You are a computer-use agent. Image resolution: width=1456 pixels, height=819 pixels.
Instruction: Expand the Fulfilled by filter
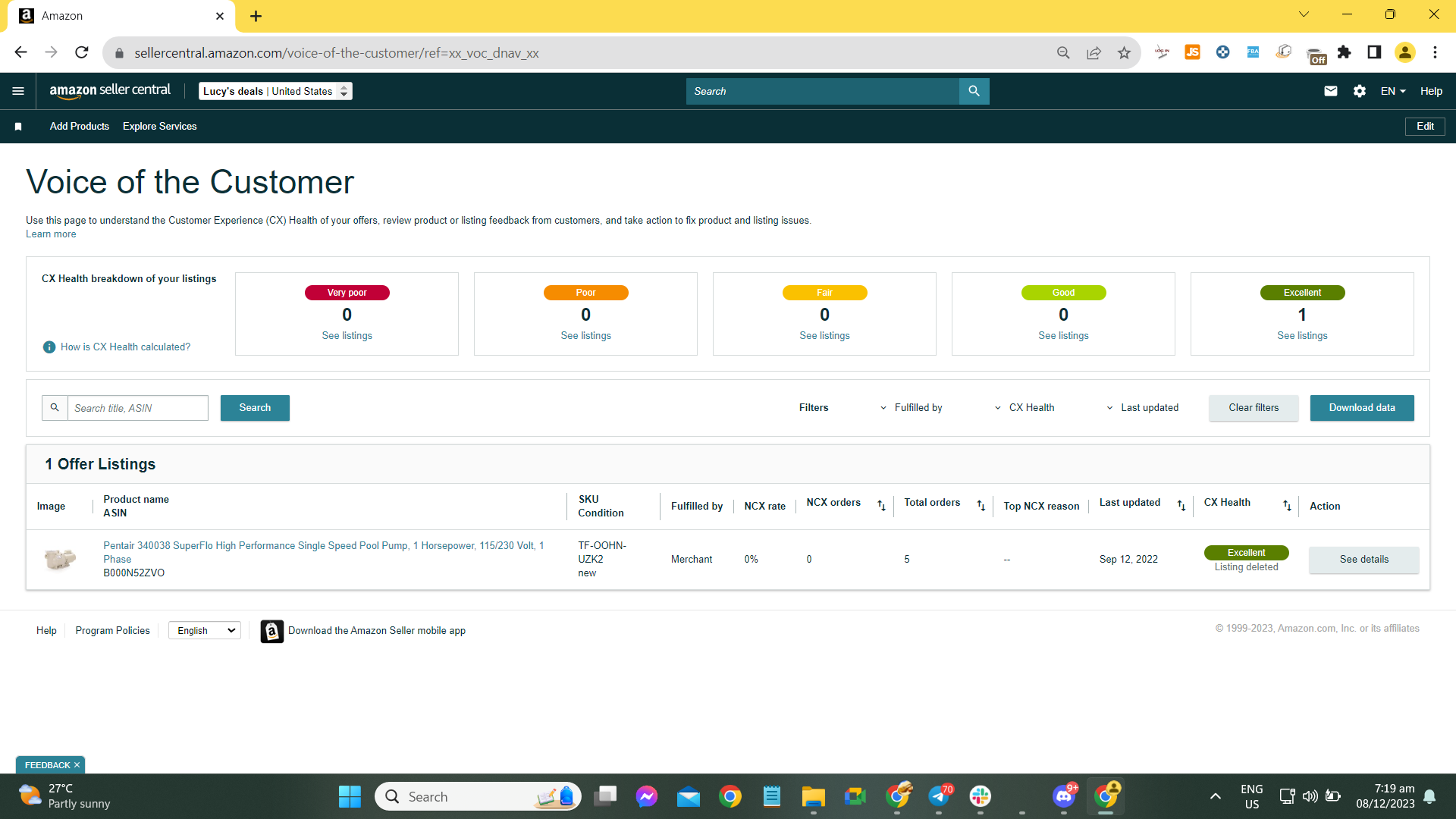coord(911,408)
